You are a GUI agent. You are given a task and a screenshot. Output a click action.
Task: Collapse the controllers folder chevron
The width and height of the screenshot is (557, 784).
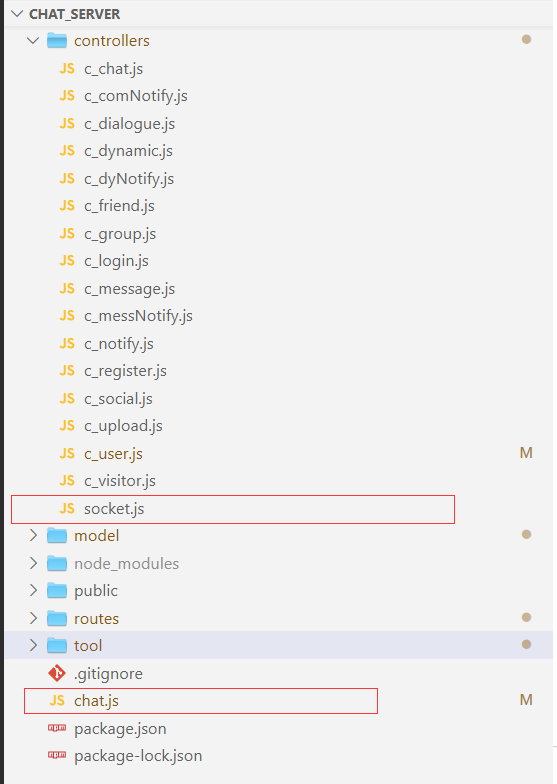coord(33,40)
